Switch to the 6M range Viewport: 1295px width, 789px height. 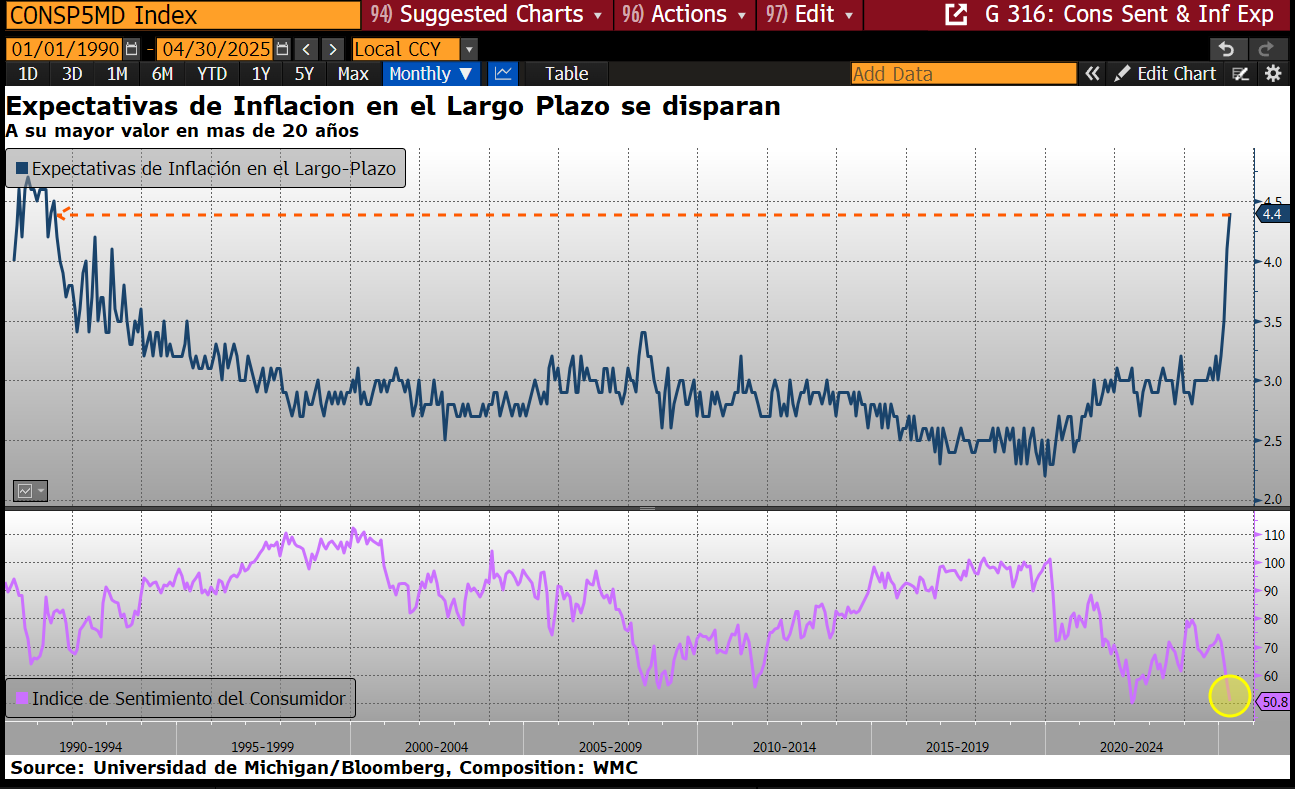(x=162, y=73)
